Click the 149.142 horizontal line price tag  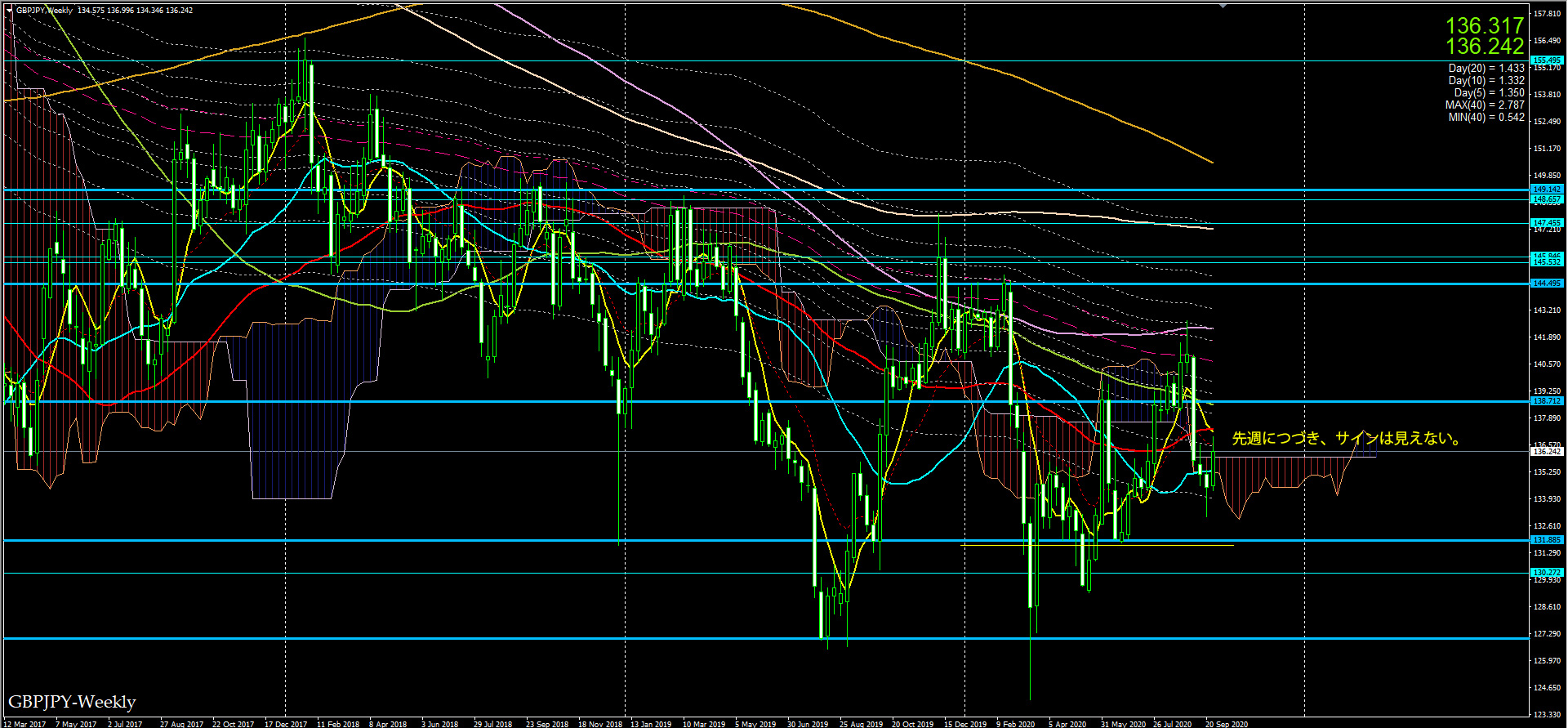point(1548,190)
